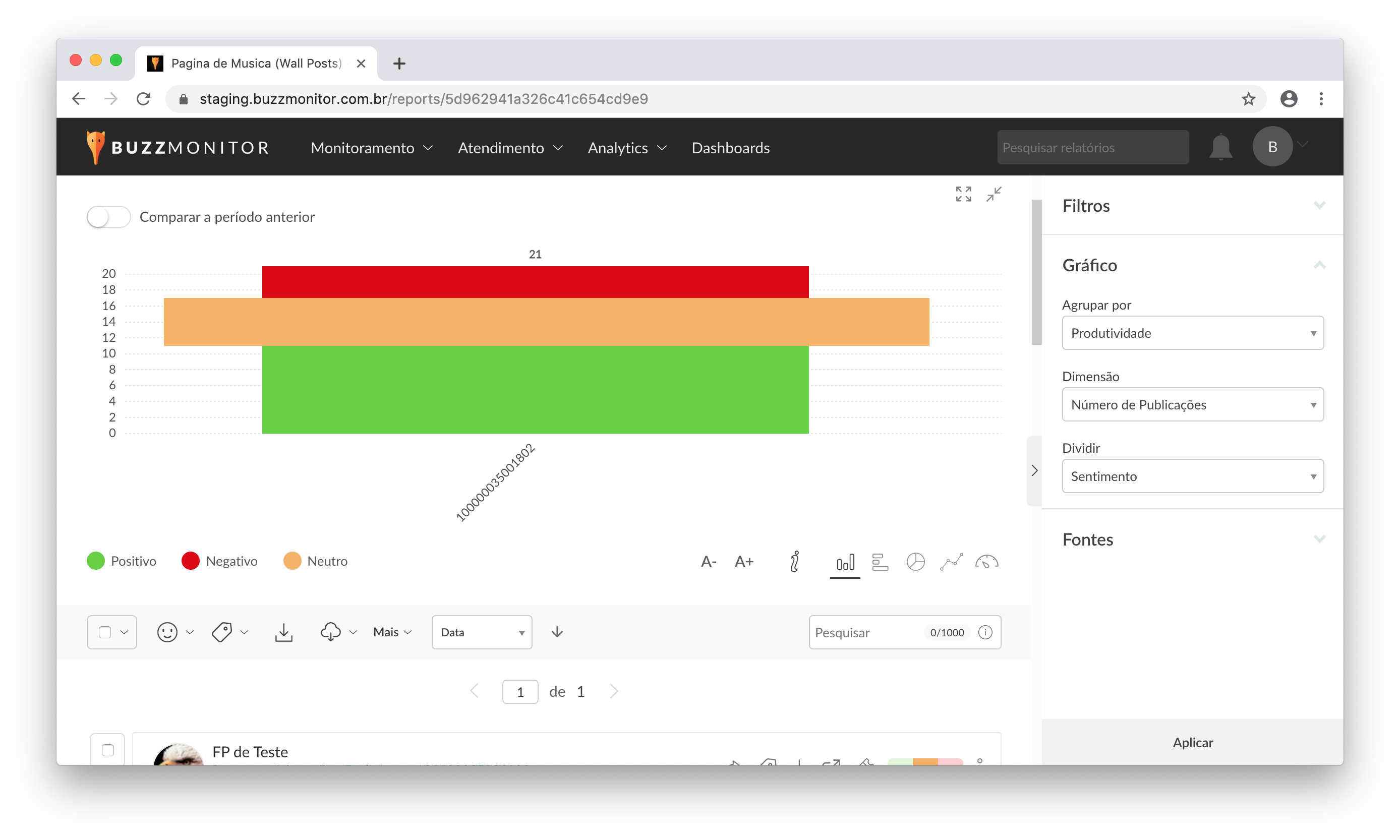Click the Aplicar button
This screenshot has width=1400, height=840.
(x=1192, y=742)
